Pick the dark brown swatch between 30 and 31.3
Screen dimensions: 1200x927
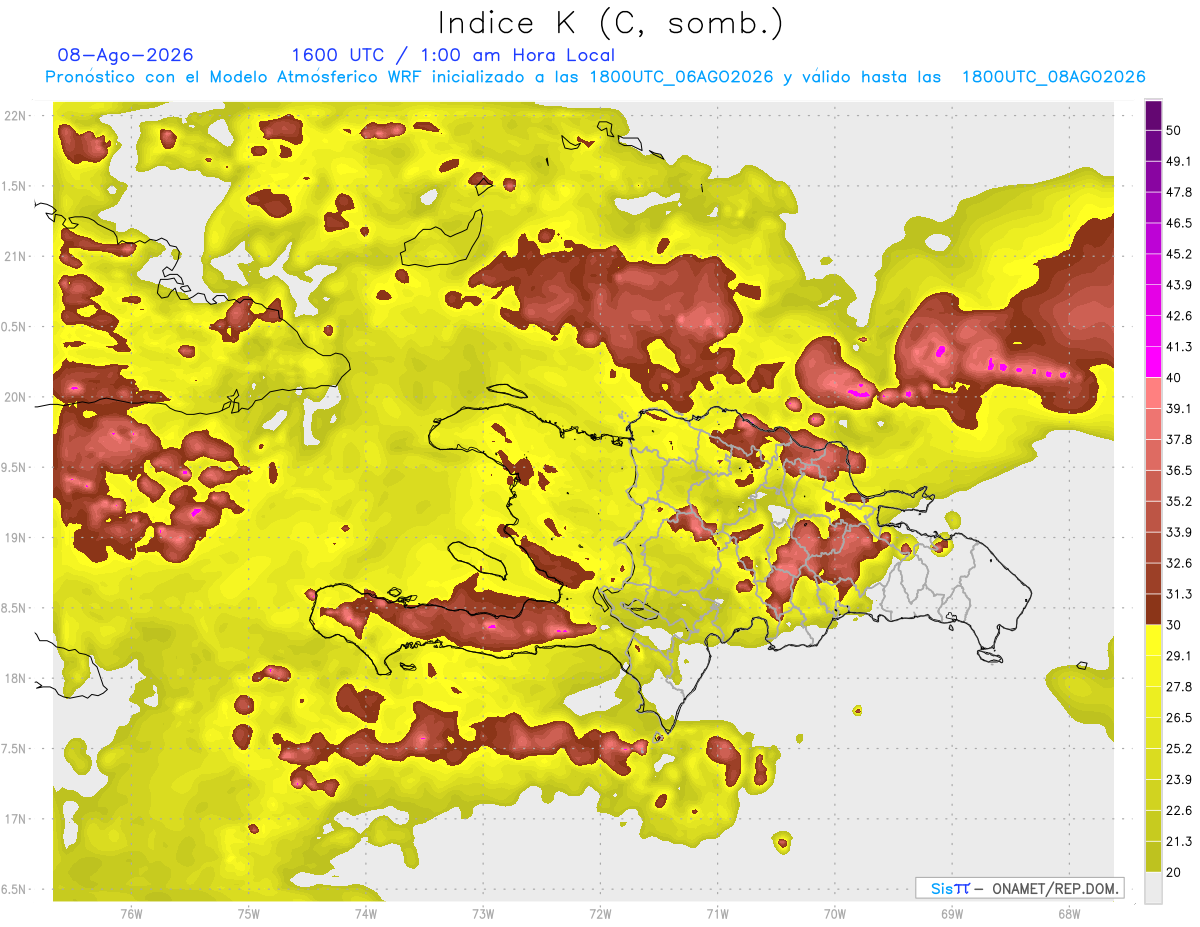(1153, 609)
